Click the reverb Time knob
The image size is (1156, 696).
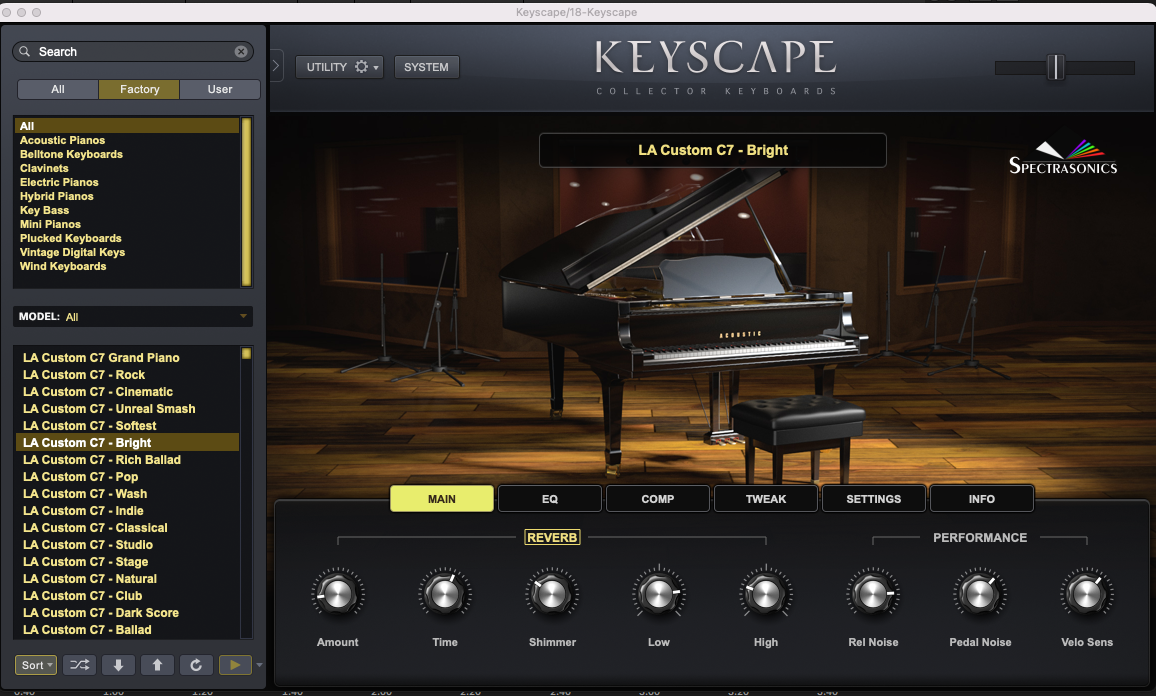[x=445, y=594]
